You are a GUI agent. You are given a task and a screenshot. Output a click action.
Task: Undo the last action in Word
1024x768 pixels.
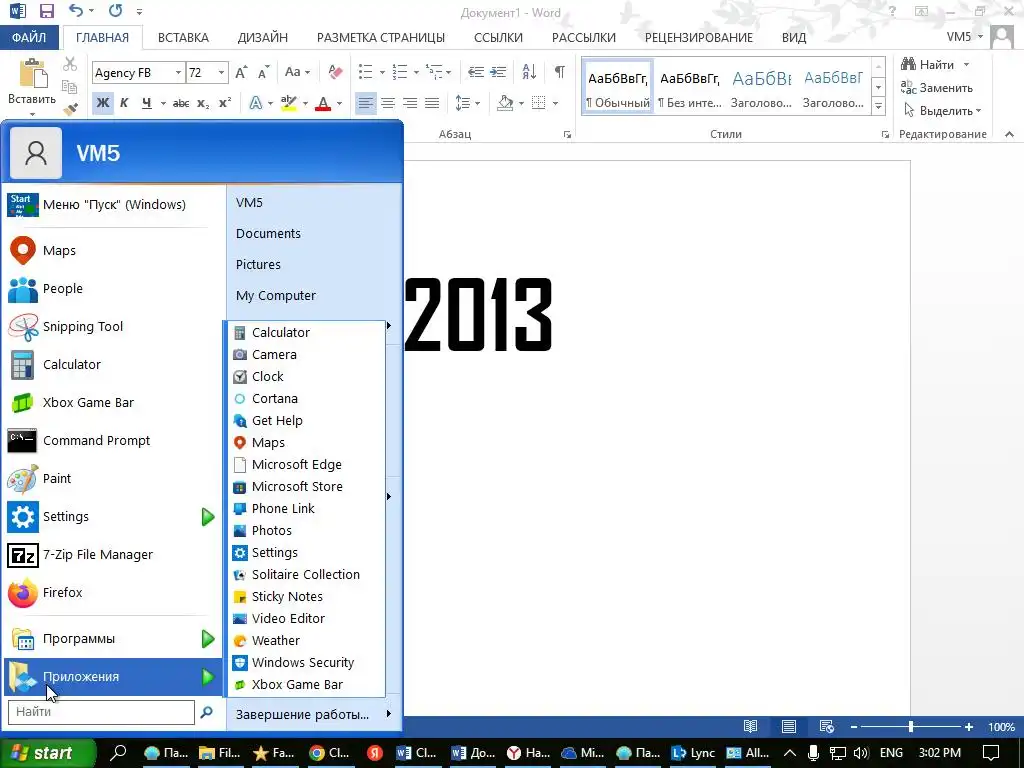tap(76, 11)
